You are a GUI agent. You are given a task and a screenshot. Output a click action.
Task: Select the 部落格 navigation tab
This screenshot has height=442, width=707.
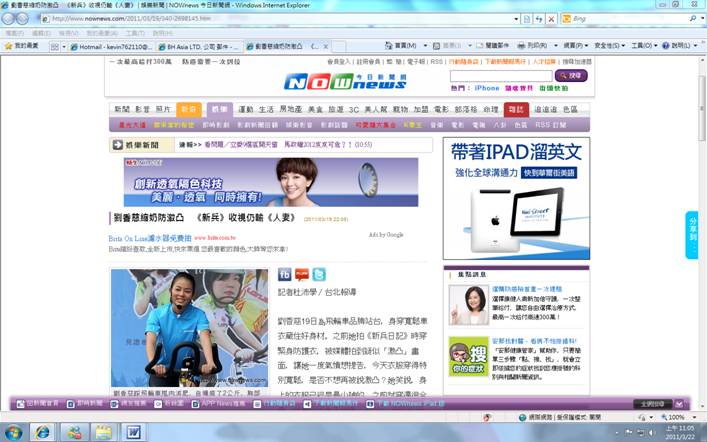pyautogui.click(x=466, y=109)
